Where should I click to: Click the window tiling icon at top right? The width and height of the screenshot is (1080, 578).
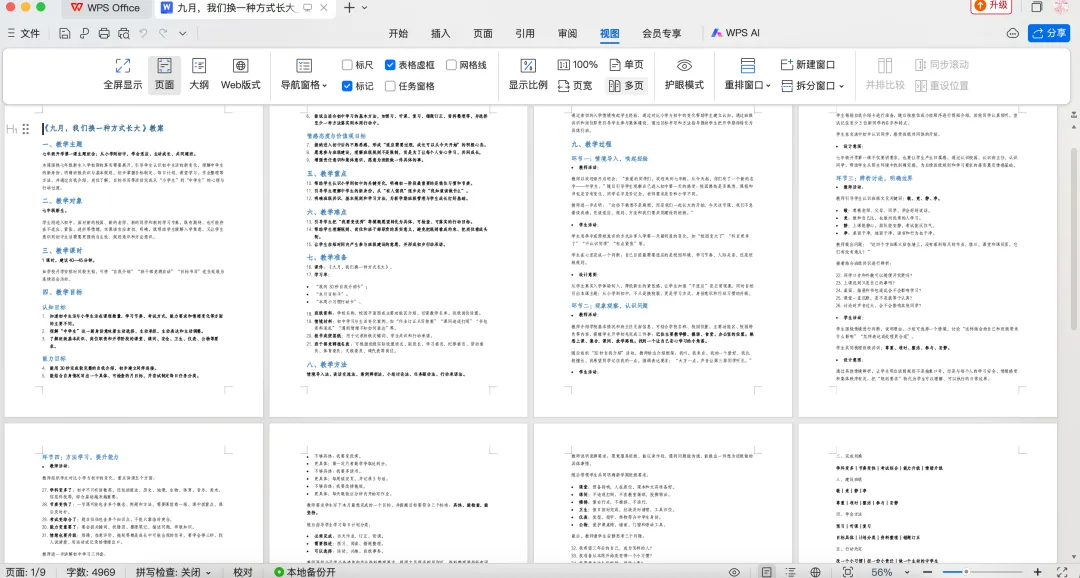(x=1037, y=7)
